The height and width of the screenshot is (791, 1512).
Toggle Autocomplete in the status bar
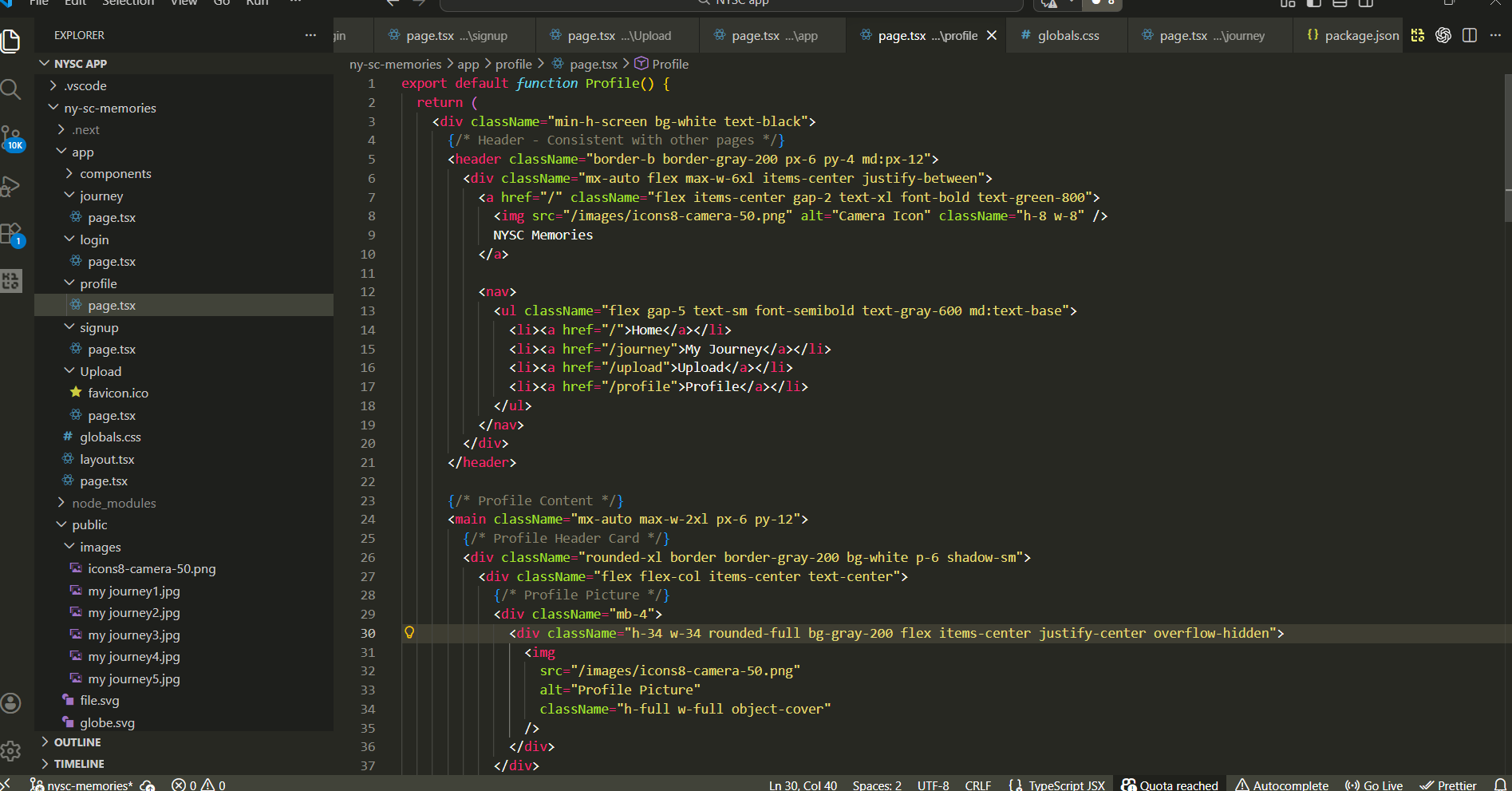tap(1282, 785)
